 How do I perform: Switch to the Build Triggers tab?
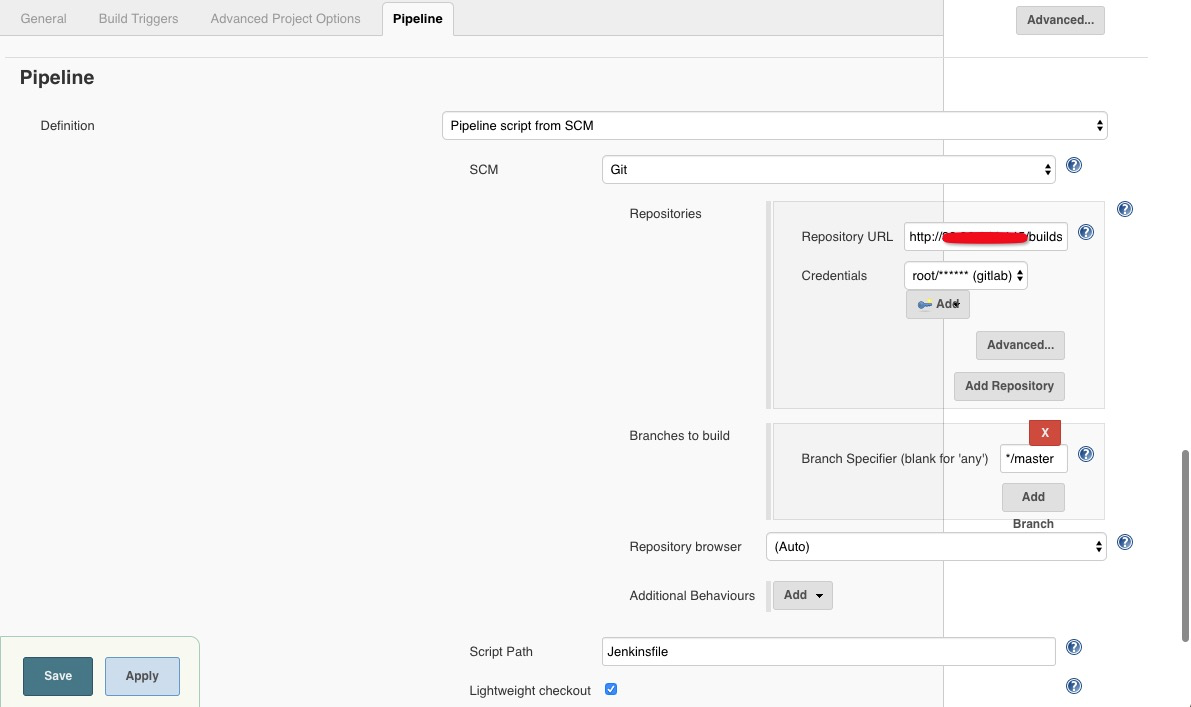[x=138, y=19]
